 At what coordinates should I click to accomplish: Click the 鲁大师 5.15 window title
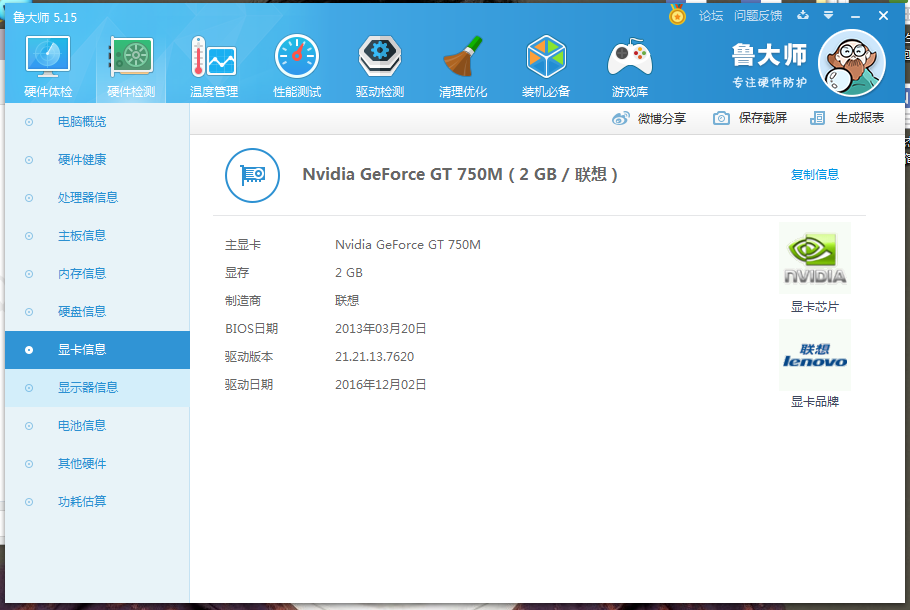pyautogui.click(x=45, y=17)
